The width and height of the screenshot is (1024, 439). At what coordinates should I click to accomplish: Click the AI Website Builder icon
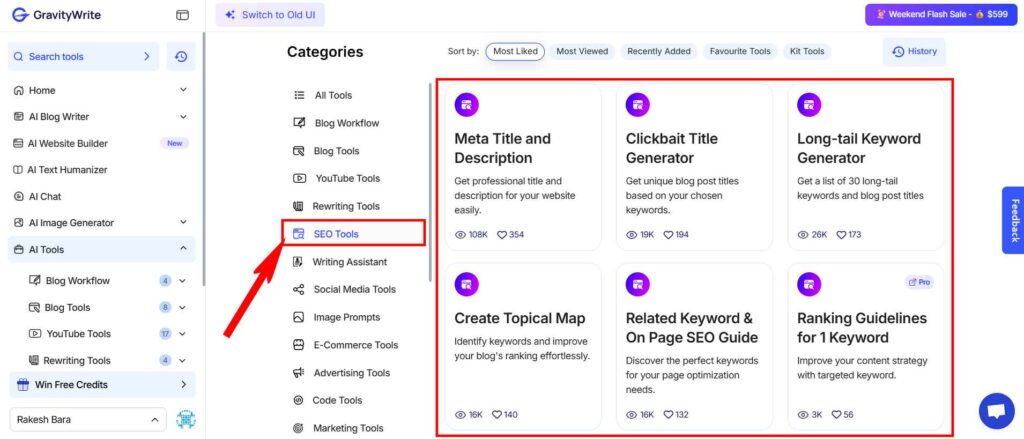18,143
